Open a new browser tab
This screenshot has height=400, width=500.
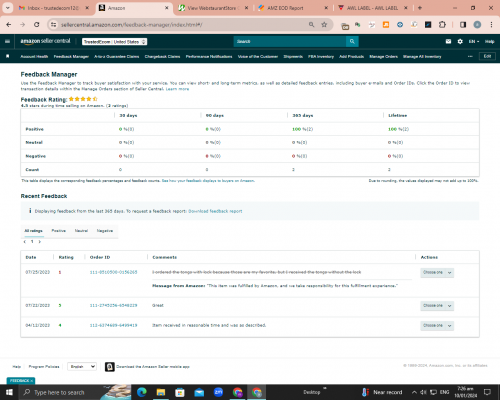pyautogui.click(x=420, y=8)
